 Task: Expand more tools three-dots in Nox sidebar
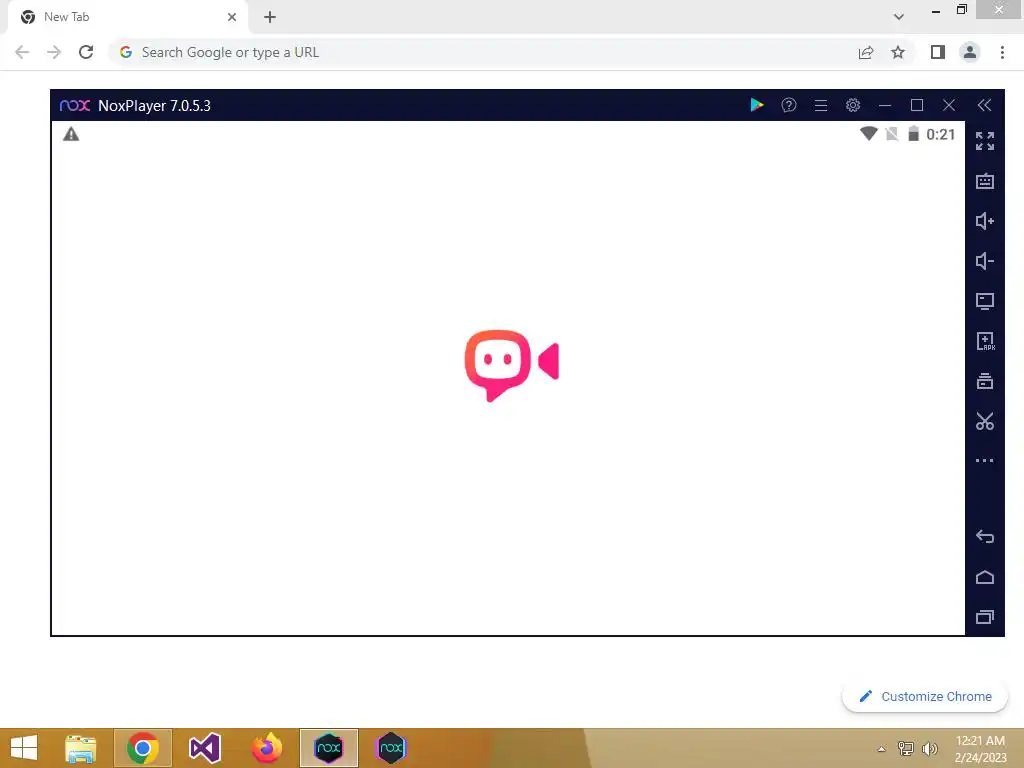coord(984,460)
